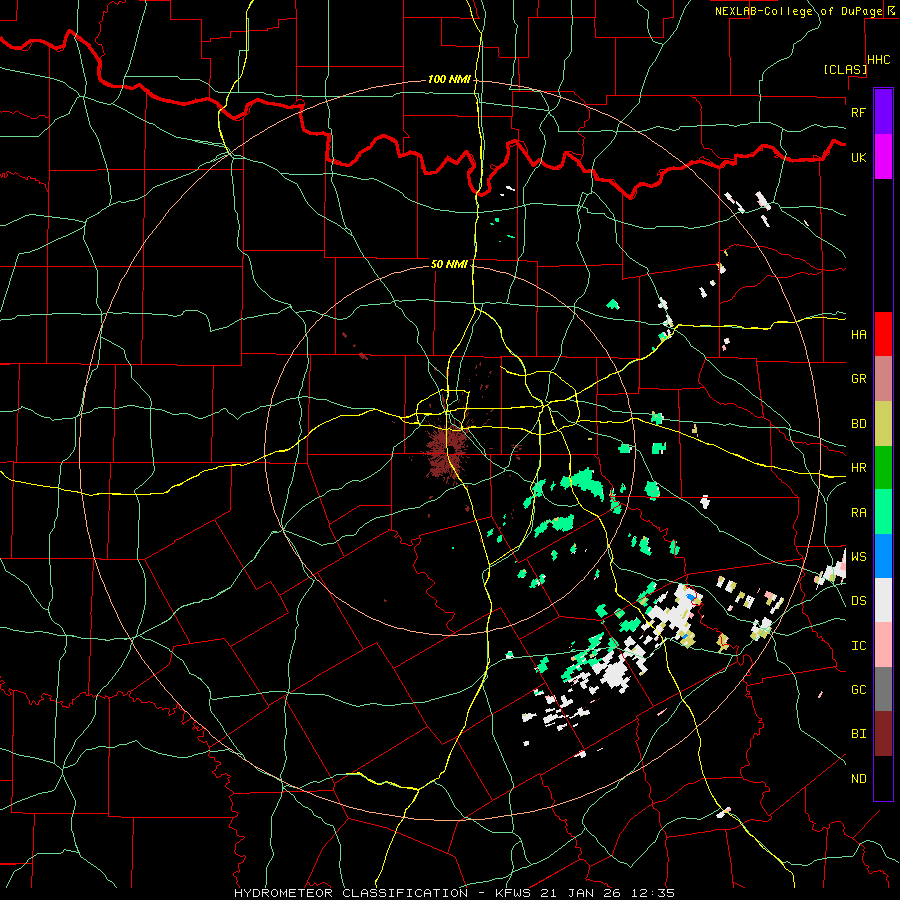The height and width of the screenshot is (900, 900).
Task: Click the RA legend label
Action: tap(858, 513)
